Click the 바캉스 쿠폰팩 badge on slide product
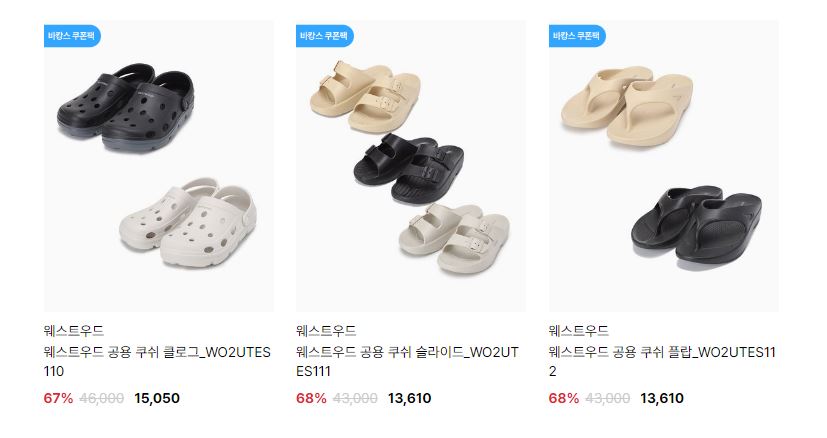 [324, 36]
